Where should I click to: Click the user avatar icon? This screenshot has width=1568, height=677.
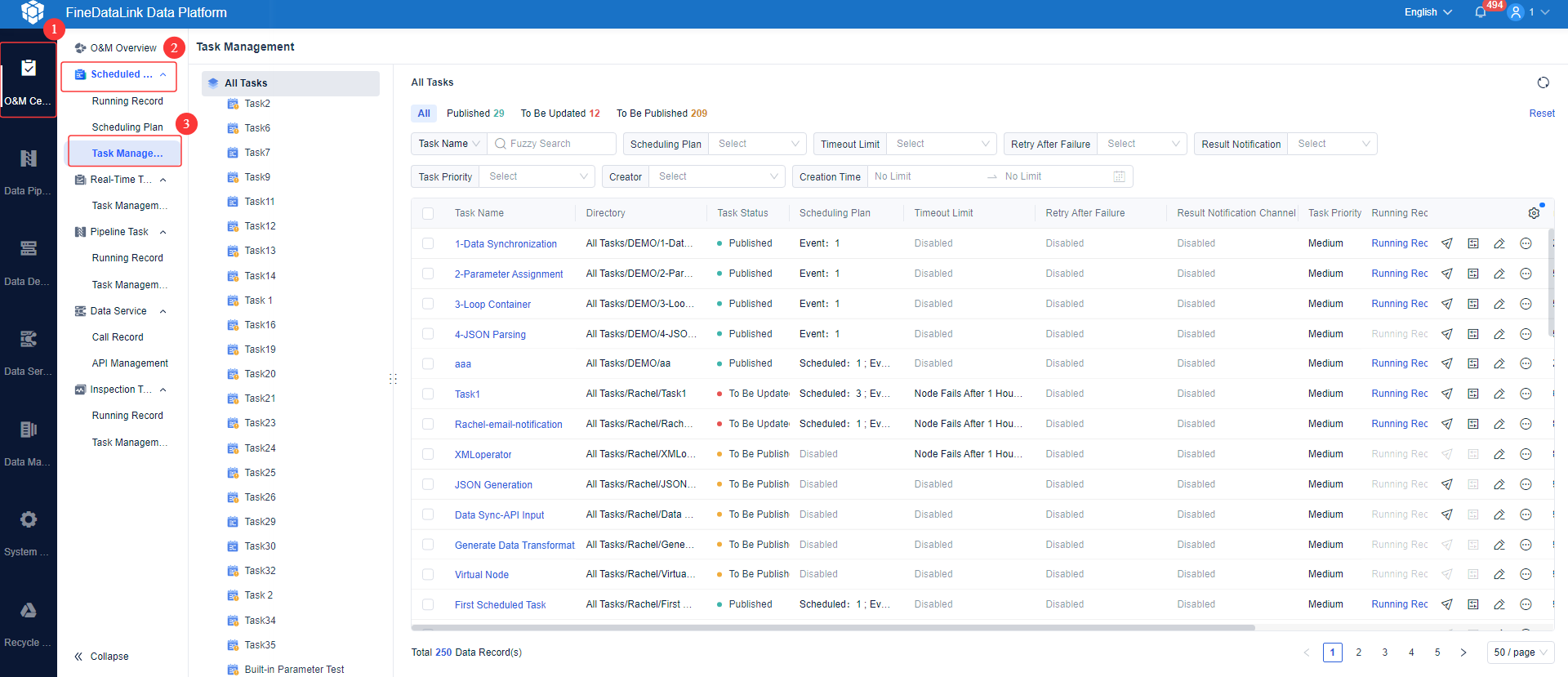tap(1516, 12)
